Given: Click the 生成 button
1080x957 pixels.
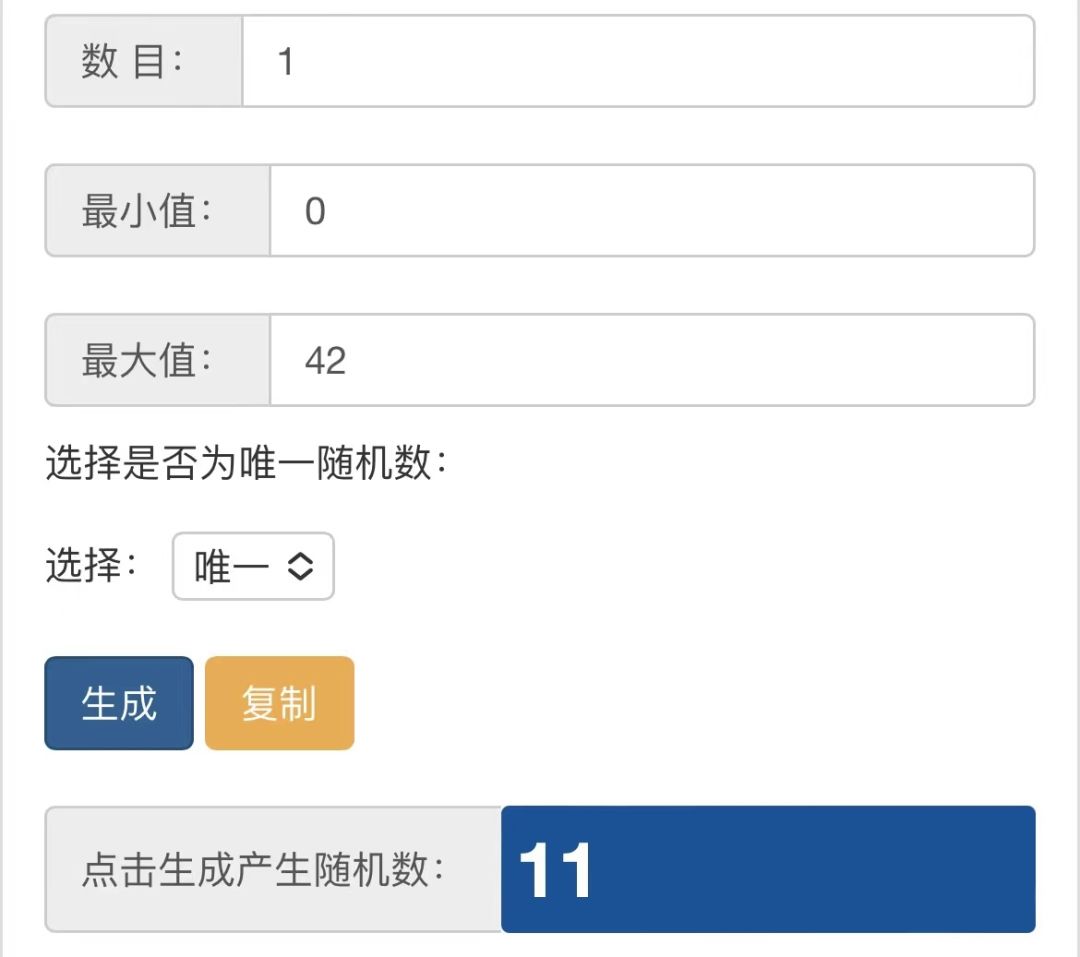Looking at the screenshot, I should [x=119, y=703].
